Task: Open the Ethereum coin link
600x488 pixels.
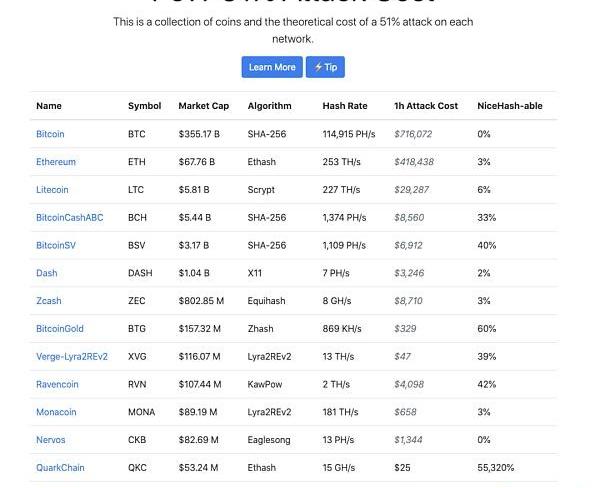Action: 56,162
